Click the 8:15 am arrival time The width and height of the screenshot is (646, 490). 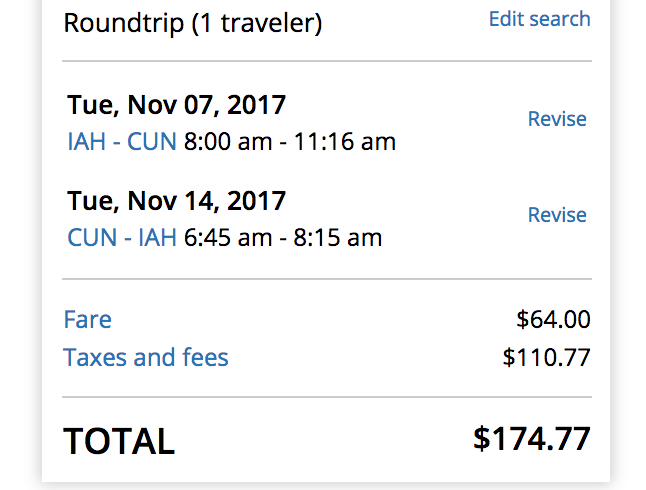point(338,238)
